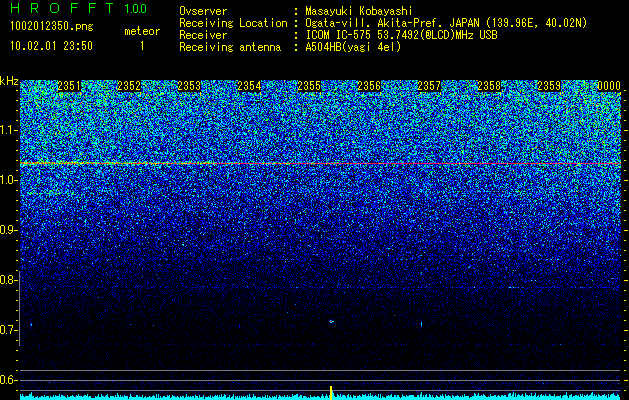Select the meteor label
Screen dimensions: 629x400
142,31
